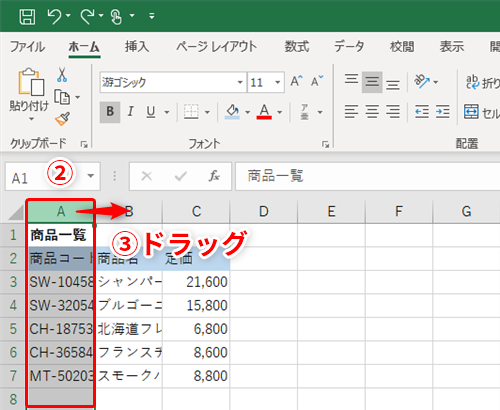
Task: Open the ページ レイアウト tab
Action: coord(217,47)
